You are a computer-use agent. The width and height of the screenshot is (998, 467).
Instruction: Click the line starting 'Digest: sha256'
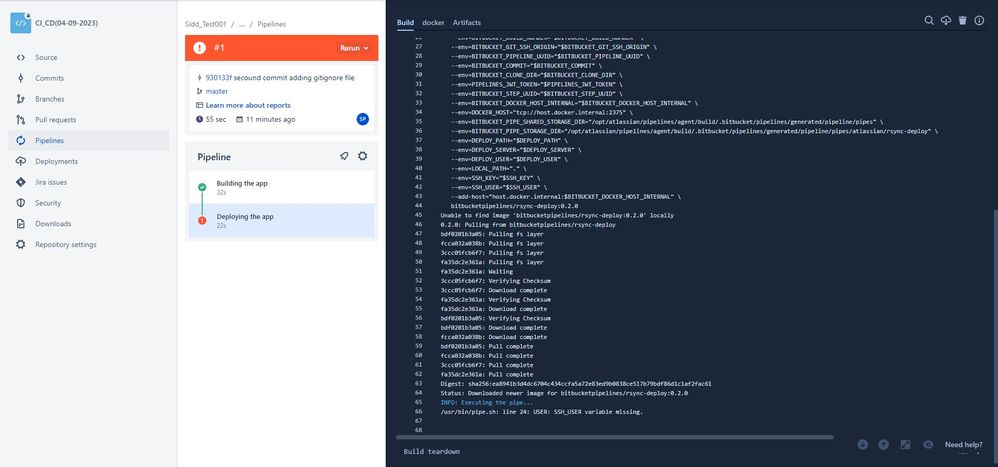(576, 384)
